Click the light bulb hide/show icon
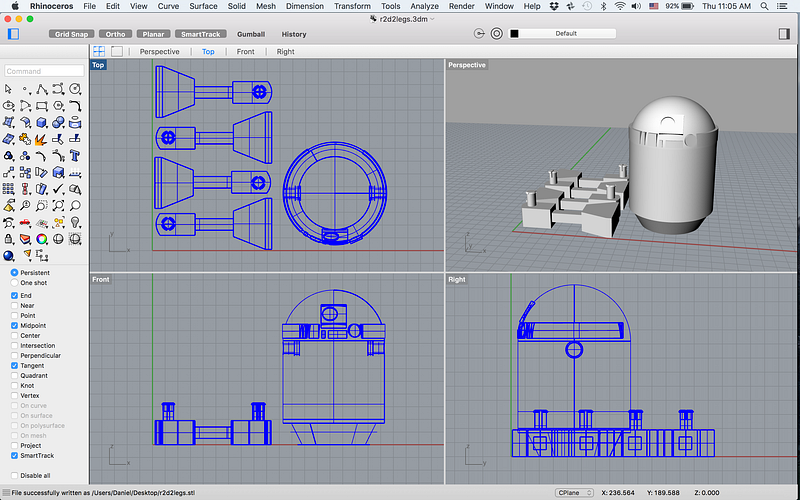 tap(75, 222)
